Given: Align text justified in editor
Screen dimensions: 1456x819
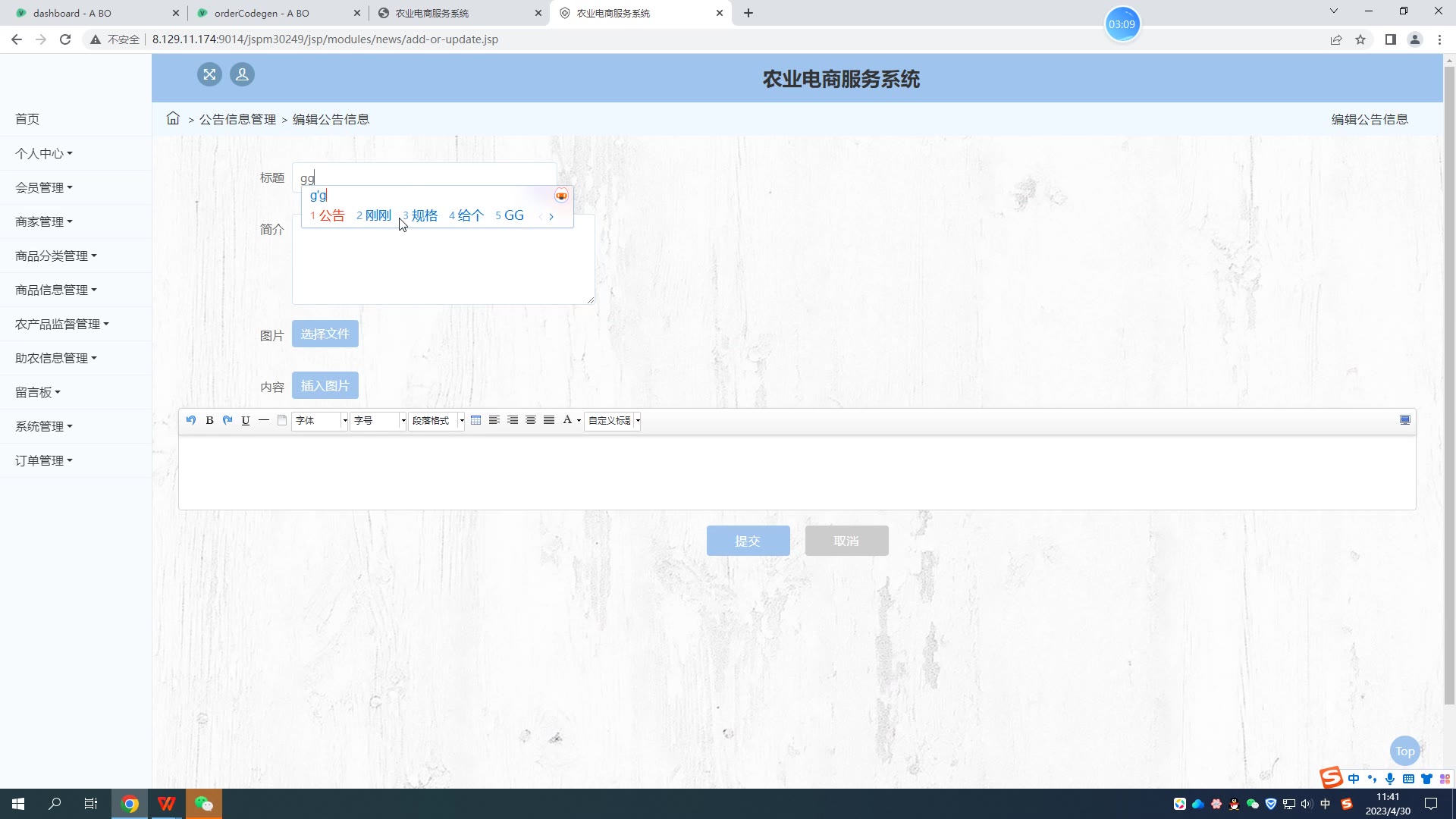Looking at the screenshot, I should point(549,420).
